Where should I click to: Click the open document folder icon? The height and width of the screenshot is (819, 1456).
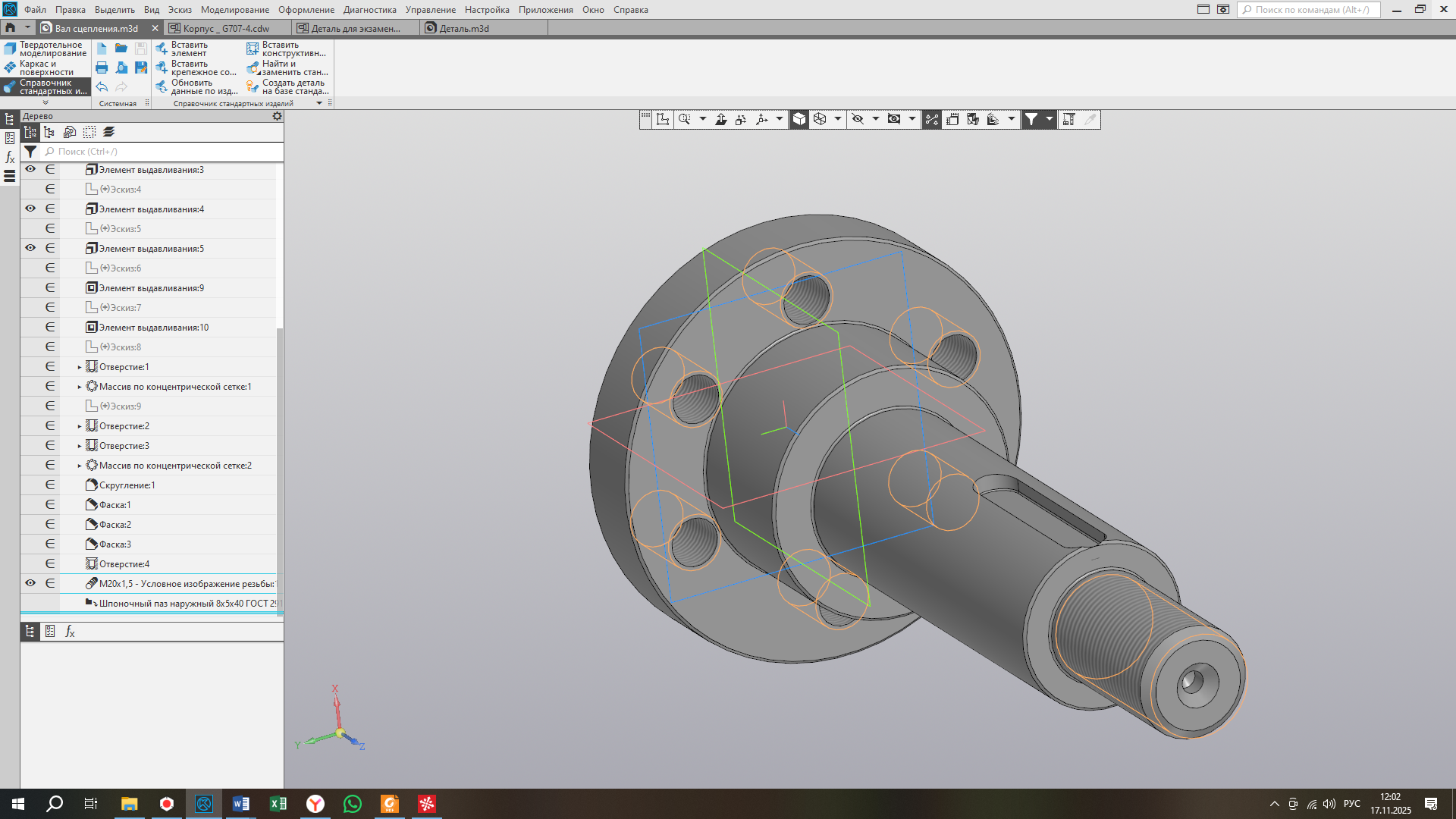[x=121, y=48]
